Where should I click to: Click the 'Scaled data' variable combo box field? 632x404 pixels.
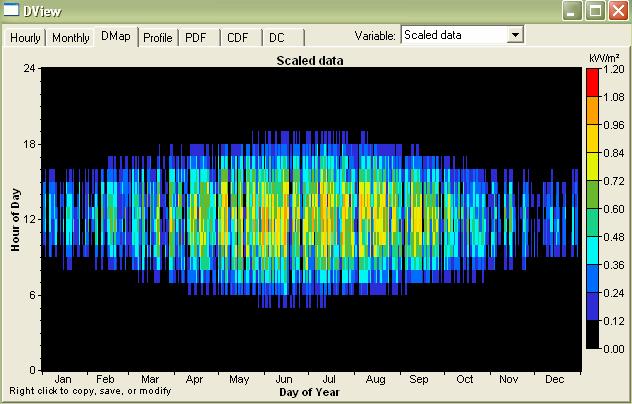[x=454, y=35]
